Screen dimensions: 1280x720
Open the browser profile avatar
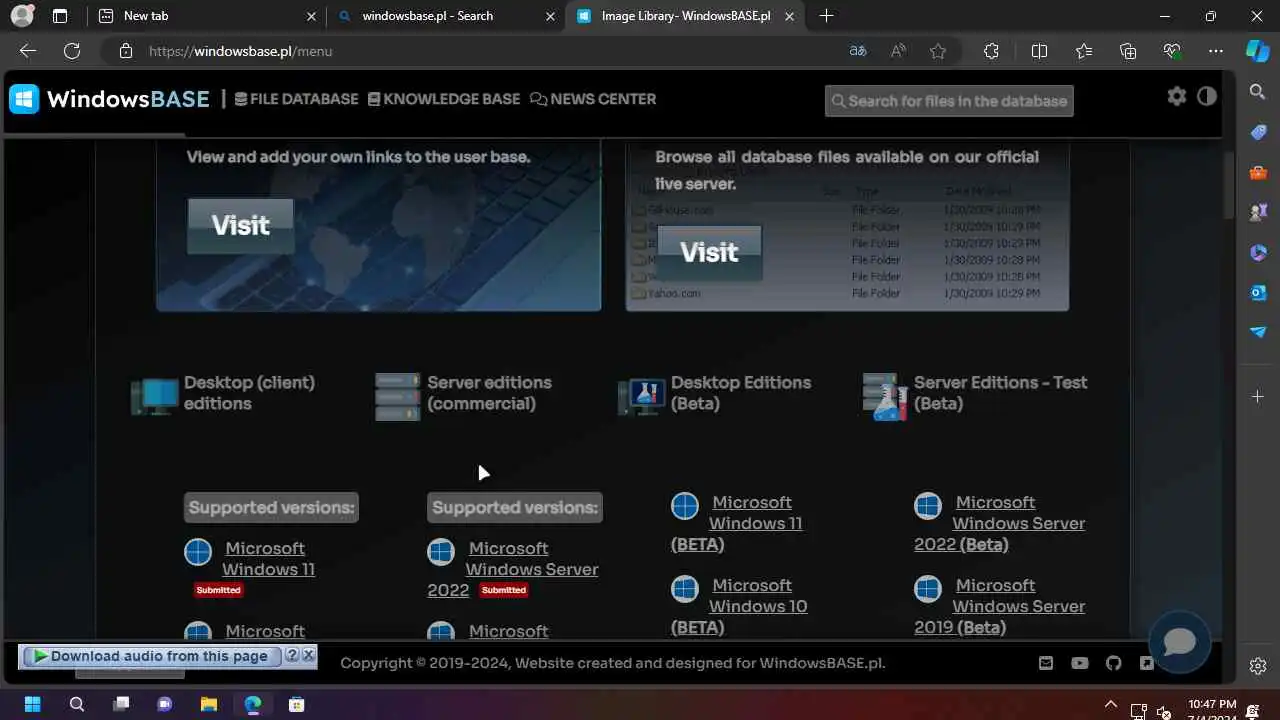21,16
